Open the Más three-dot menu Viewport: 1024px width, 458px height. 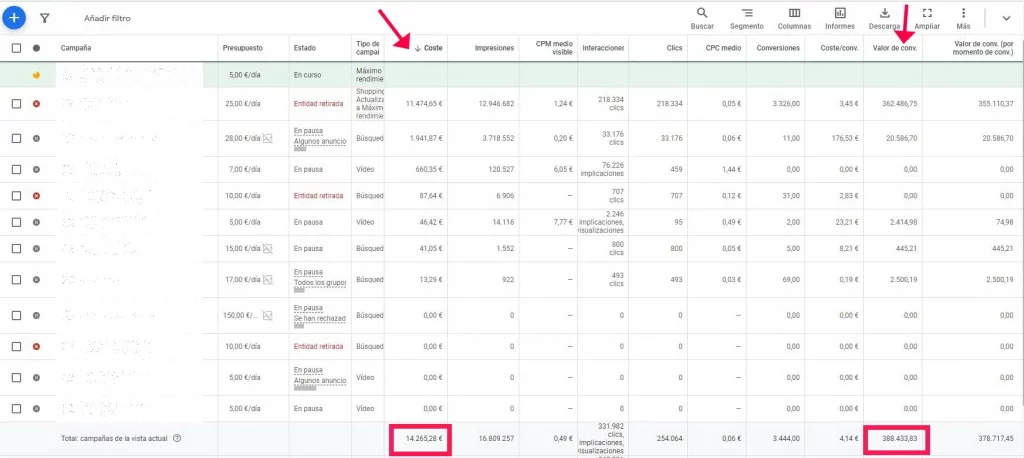(964, 17)
